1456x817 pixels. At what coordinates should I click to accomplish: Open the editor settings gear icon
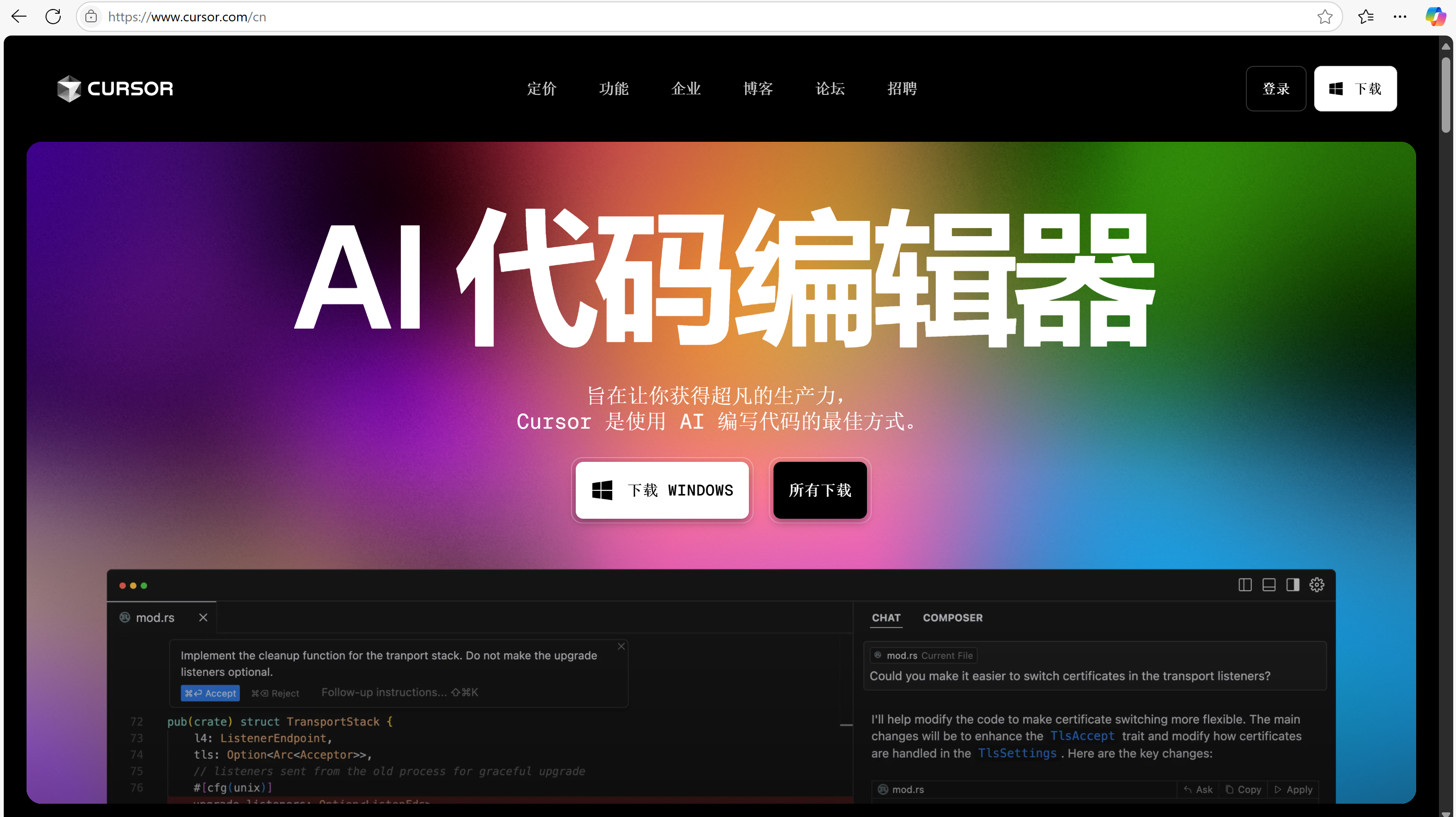(x=1317, y=585)
